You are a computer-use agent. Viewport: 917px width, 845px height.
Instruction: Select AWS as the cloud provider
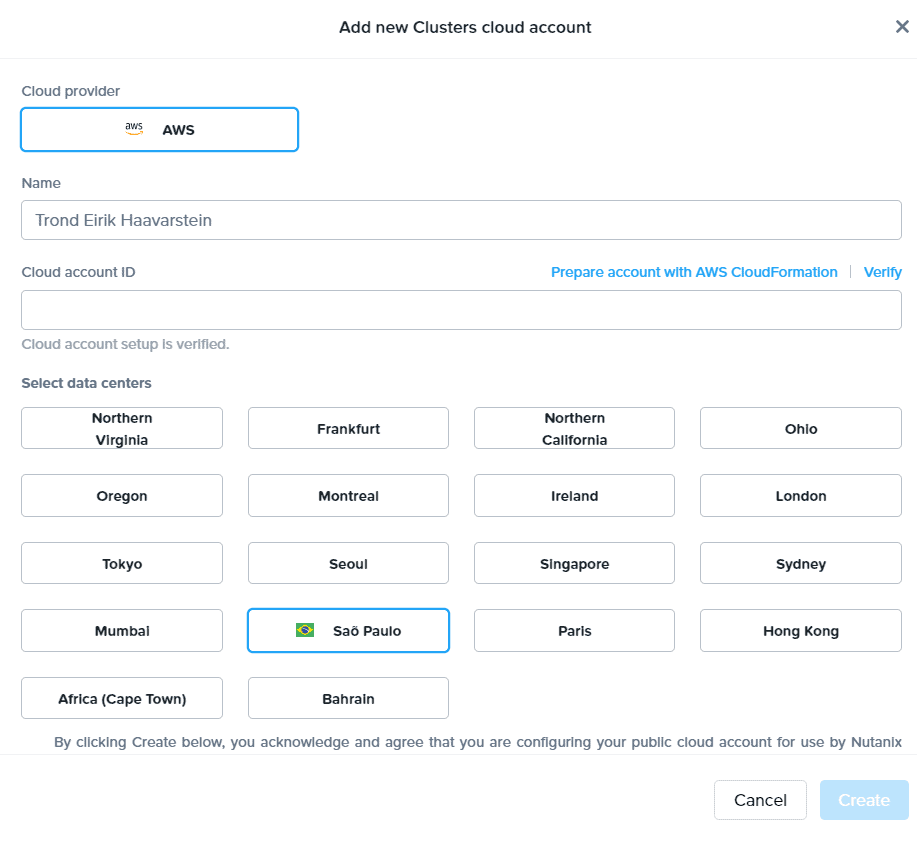160,129
